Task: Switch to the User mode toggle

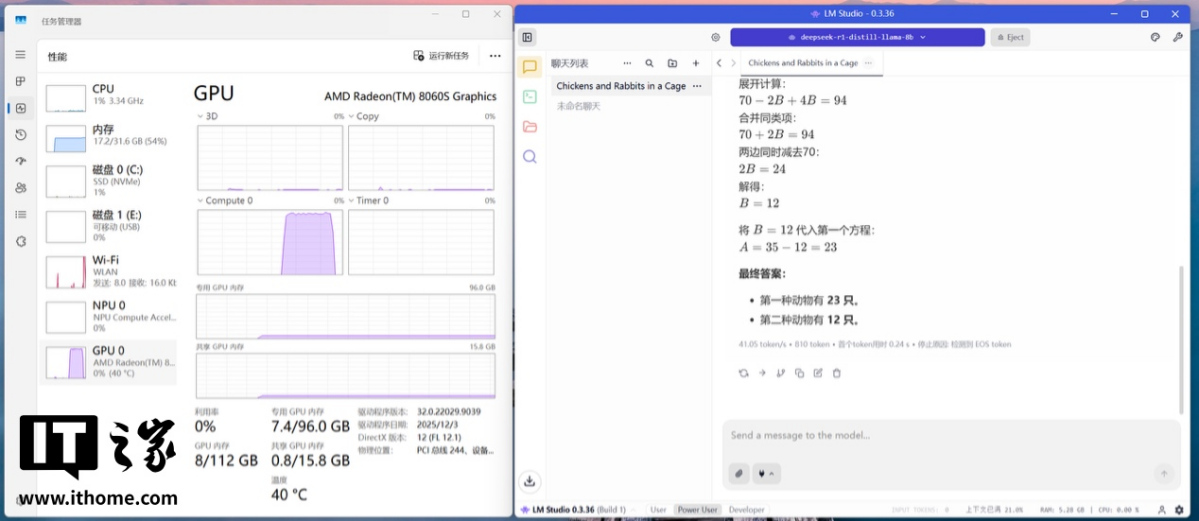Action: tap(658, 510)
